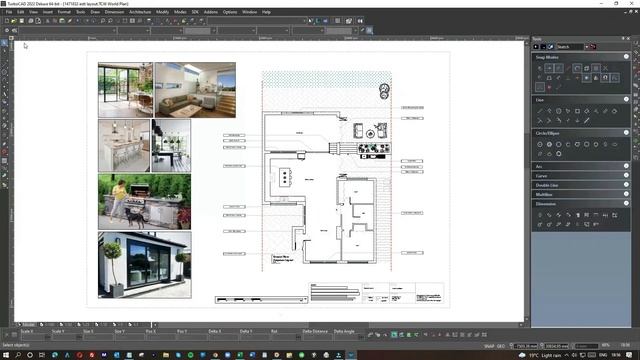Click the Zoom In magnifier icon
The height and width of the screenshot is (360, 640).
coord(103,21)
